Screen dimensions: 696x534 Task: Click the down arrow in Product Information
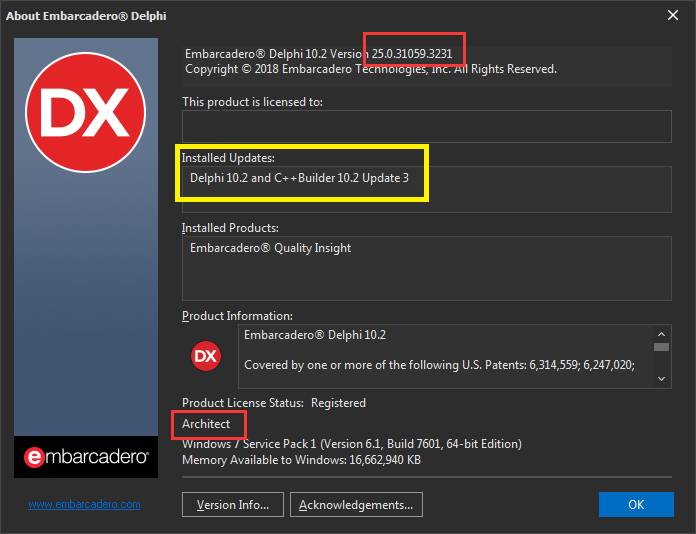coord(661,379)
